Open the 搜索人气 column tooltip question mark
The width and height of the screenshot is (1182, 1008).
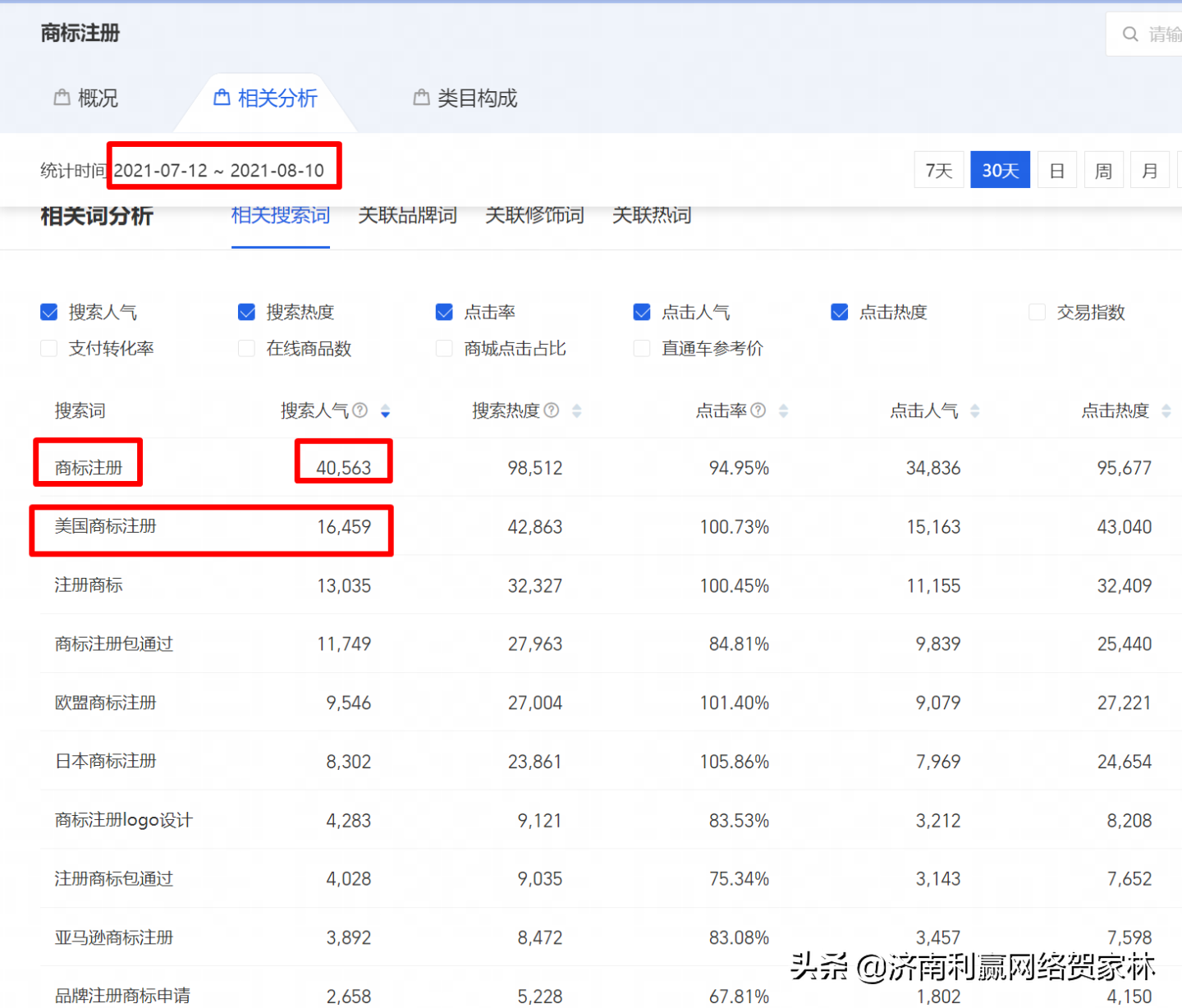[361, 410]
